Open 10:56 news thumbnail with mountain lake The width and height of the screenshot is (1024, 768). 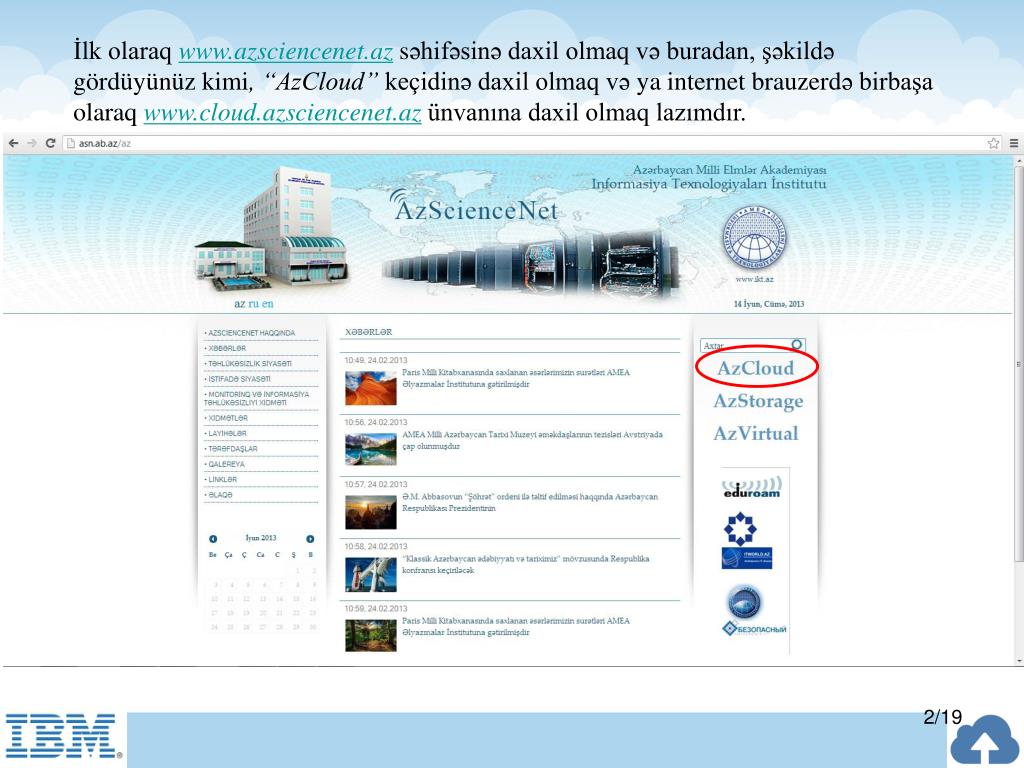tap(370, 449)
